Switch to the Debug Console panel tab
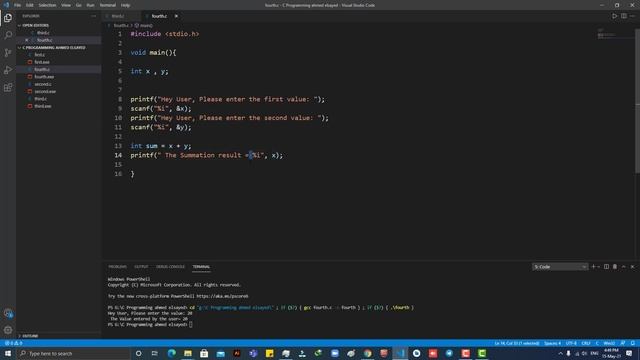 click(170, 267)
